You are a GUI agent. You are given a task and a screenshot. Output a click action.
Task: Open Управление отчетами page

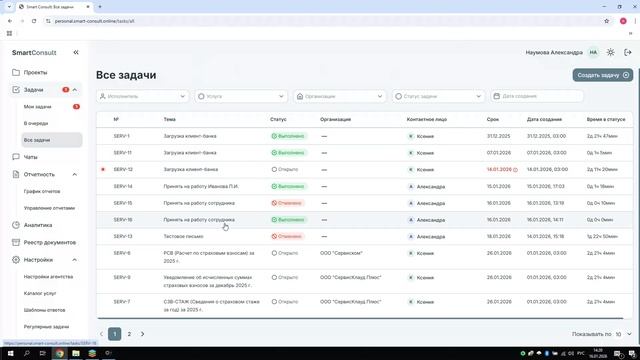coord(49,208)
